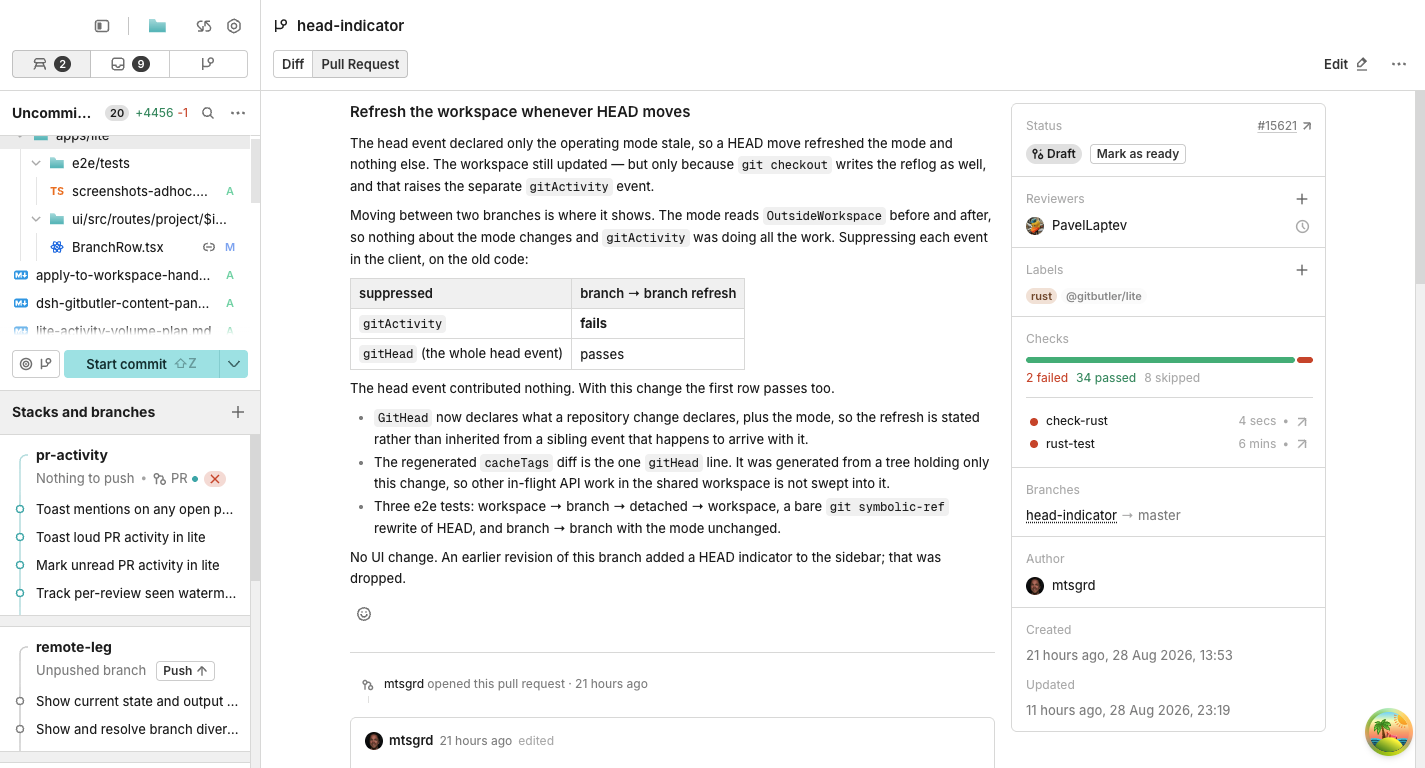Switch to Diff view

(x=293, y=64)
